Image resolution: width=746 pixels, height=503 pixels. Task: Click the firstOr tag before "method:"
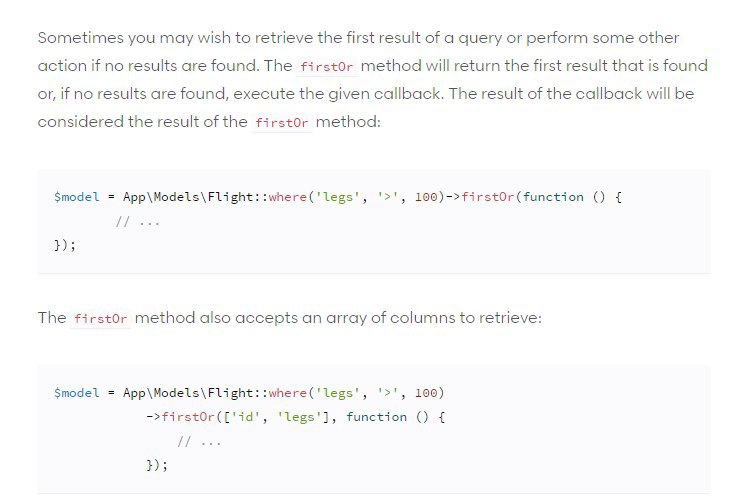coord(282,122)
